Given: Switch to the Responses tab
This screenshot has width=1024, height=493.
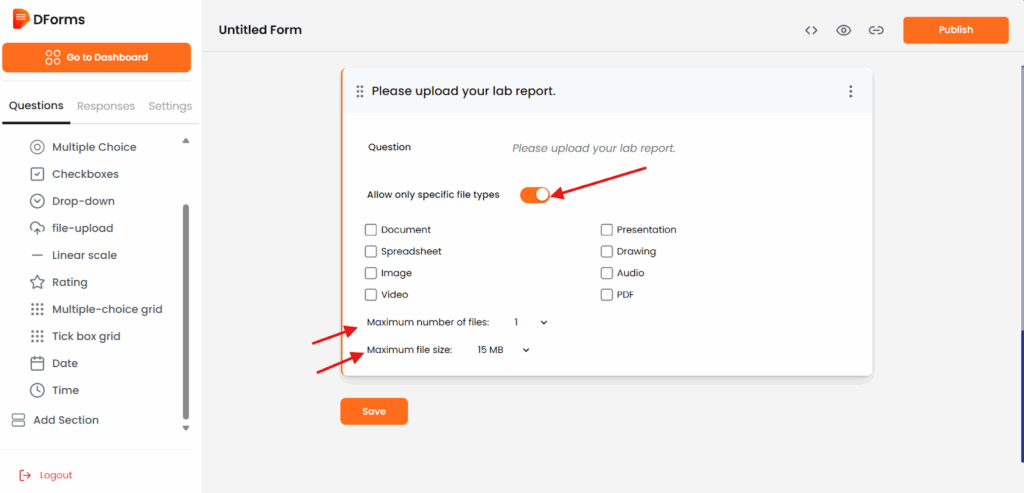Looking at the screenshot, I should pyautogui.click(x=106, y=106).
